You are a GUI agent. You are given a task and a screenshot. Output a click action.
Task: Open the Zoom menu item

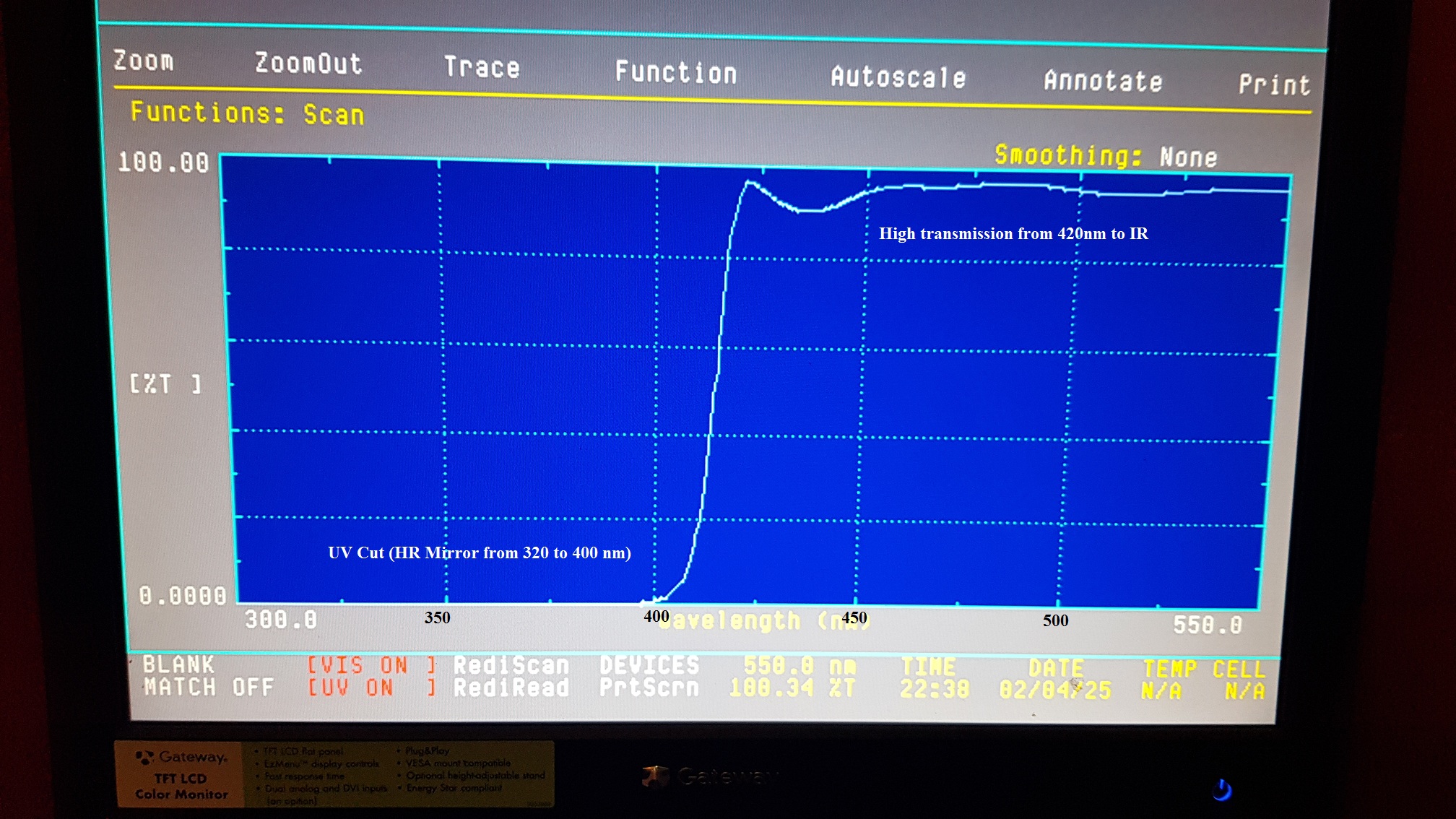click(x=144, y=61)
